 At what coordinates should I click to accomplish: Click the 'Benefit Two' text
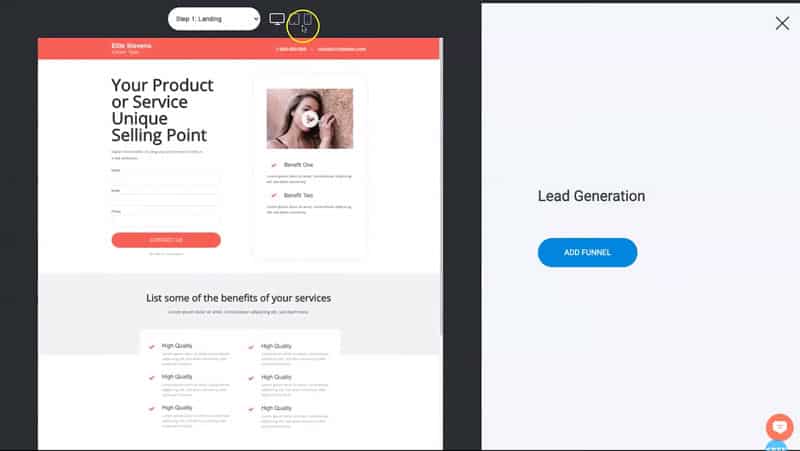tap(298, 195)
